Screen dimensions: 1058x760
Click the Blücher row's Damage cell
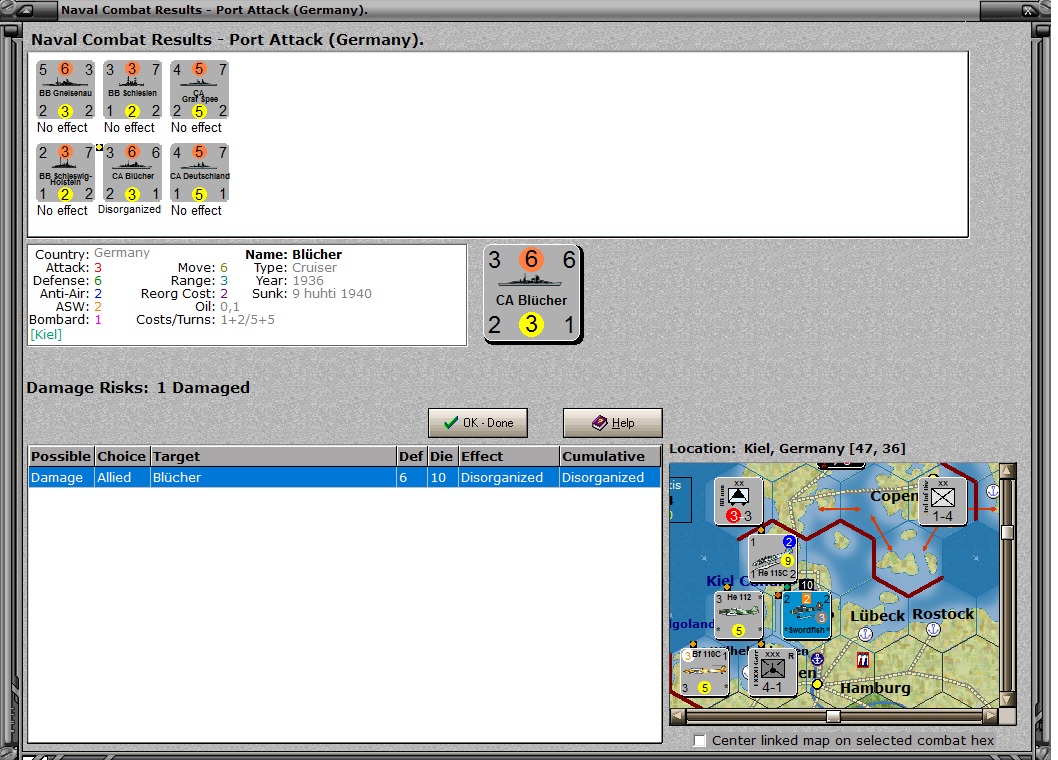[61, 477]
